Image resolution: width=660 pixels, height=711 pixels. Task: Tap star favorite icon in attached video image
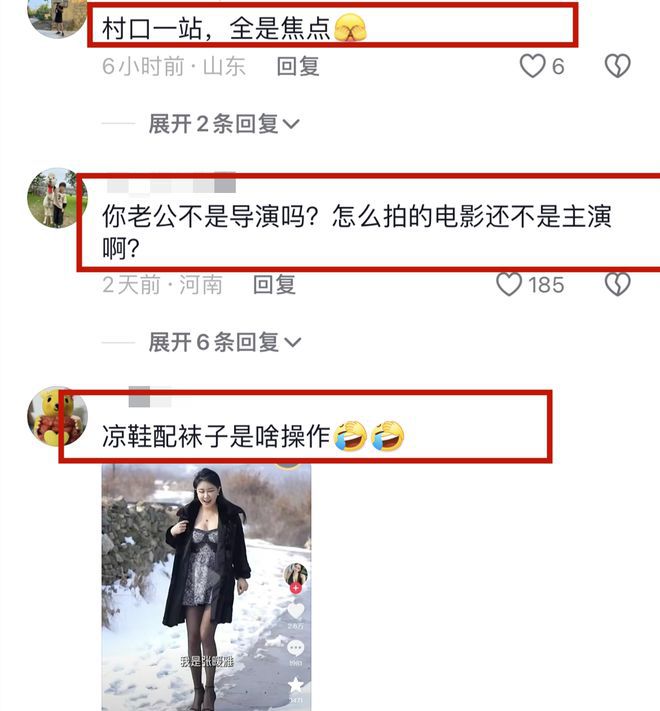(296, 685)
